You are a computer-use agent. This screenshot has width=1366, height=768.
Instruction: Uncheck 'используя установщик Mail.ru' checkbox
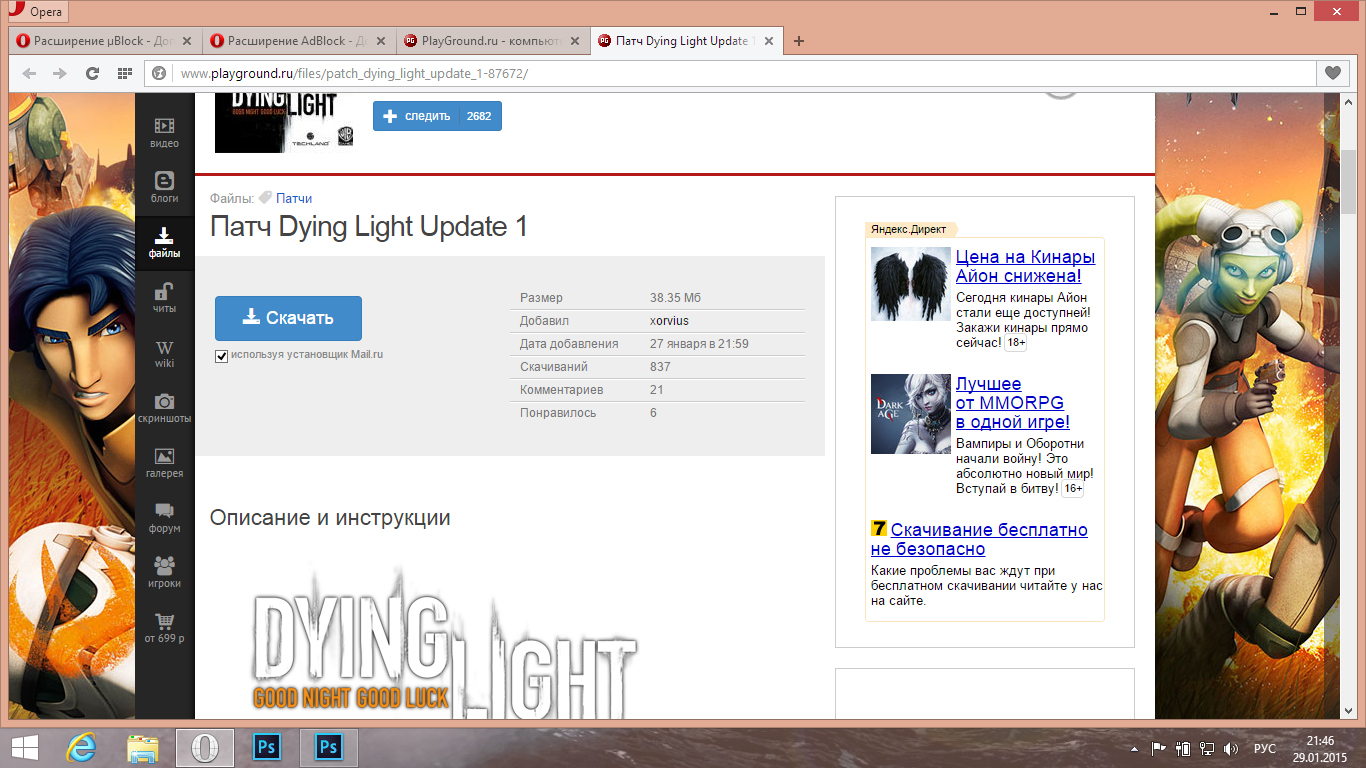222,356
